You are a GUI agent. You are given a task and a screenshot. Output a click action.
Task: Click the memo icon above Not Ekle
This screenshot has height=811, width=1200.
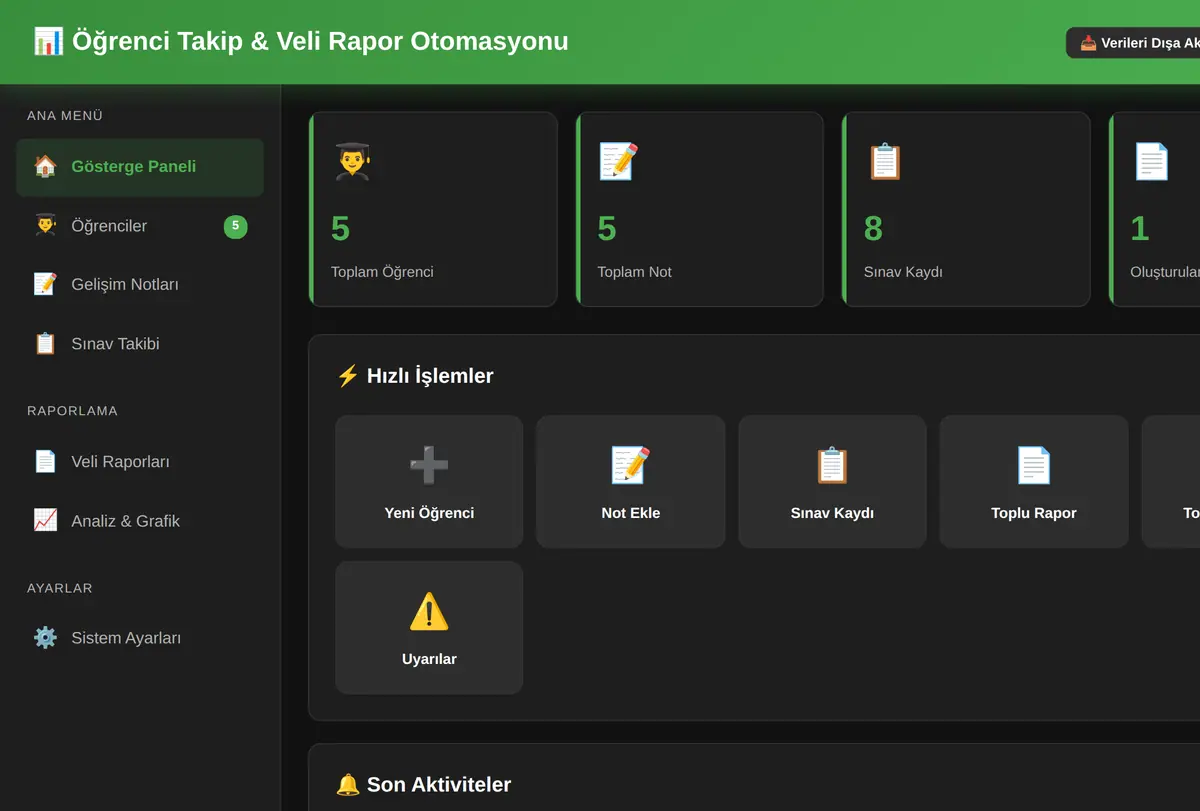pyautogui.click(x=631, y=465)
